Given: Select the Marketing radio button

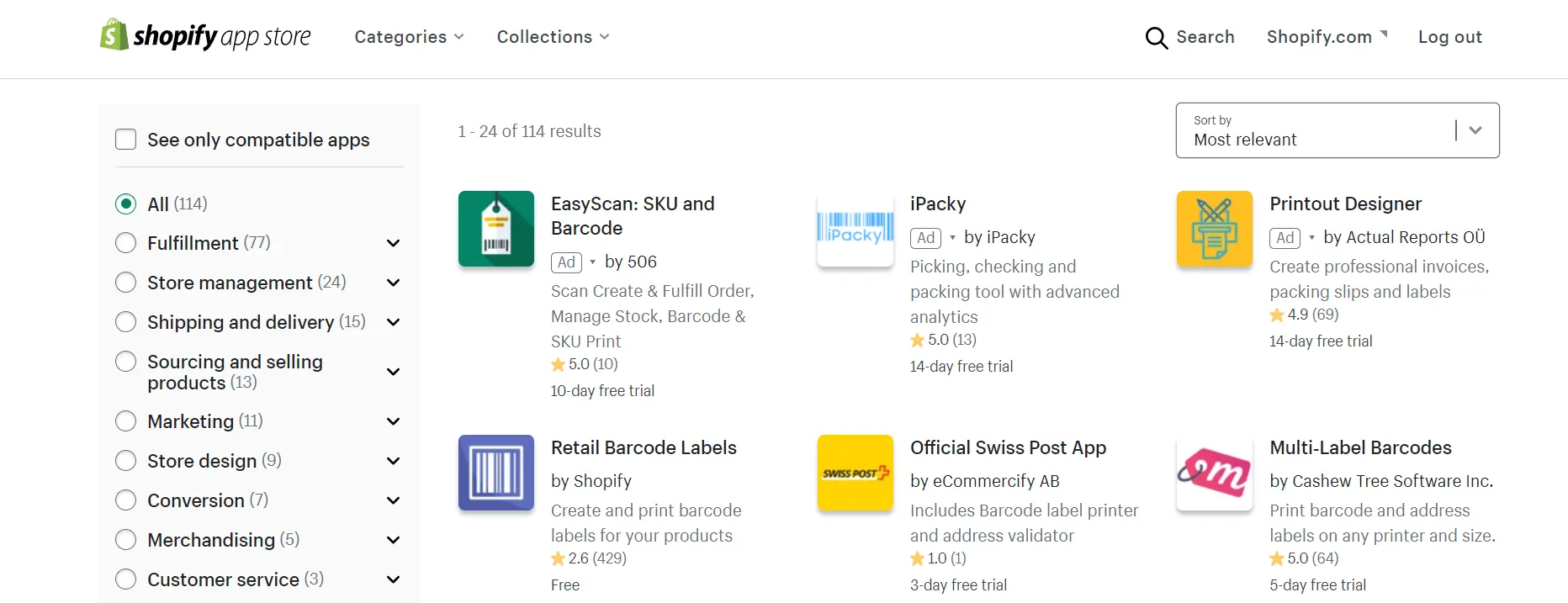Looking at the screenshot, I should click(x=126, y=421).
